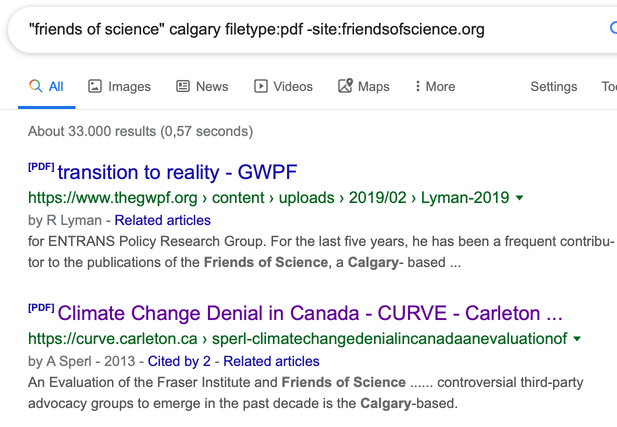Click the Images tab picture icon
Viewport: 617px width, 427px height.
pyautogui.click(x=95, y=86)
